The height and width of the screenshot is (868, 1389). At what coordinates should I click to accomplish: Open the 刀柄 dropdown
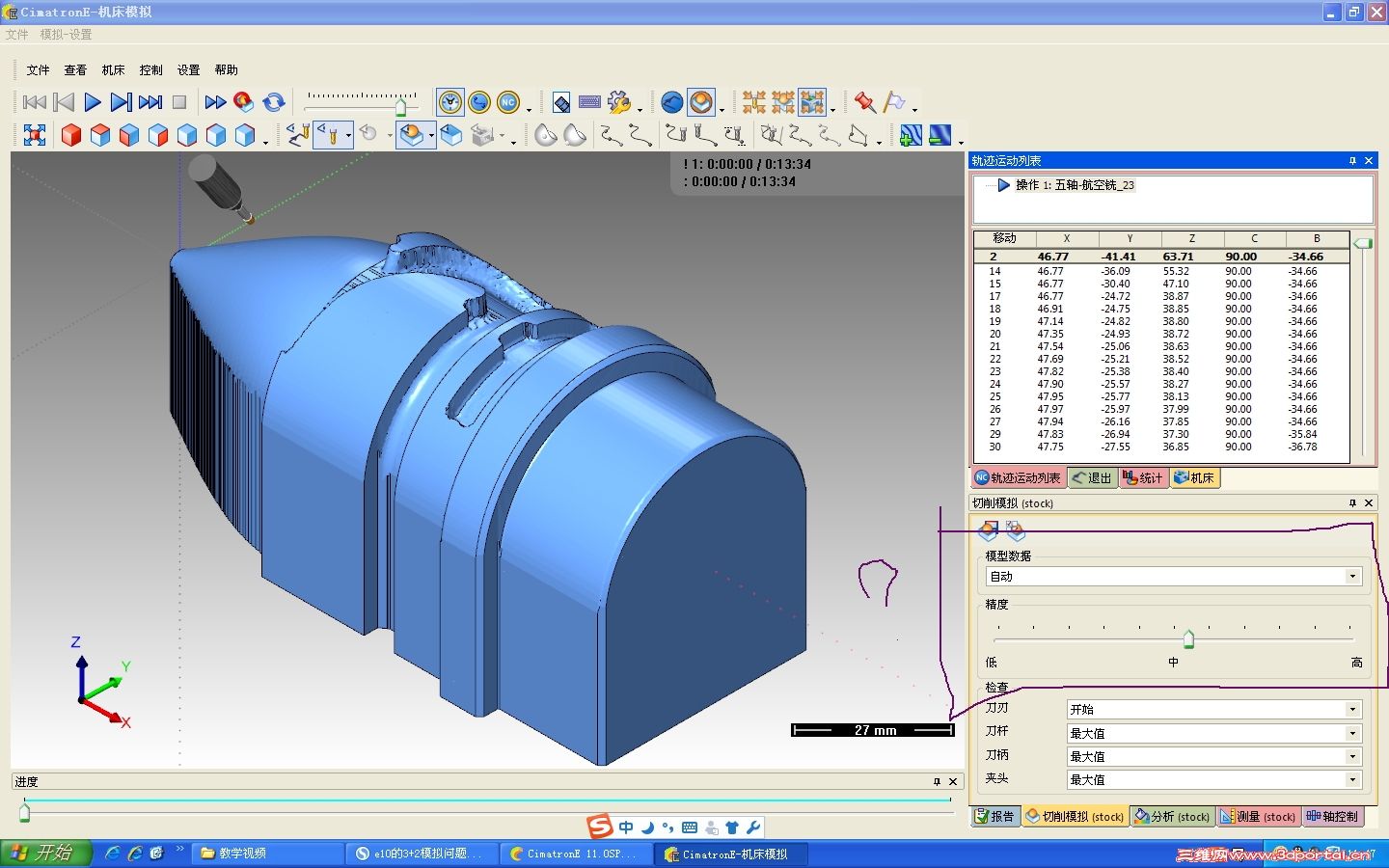1214,757
